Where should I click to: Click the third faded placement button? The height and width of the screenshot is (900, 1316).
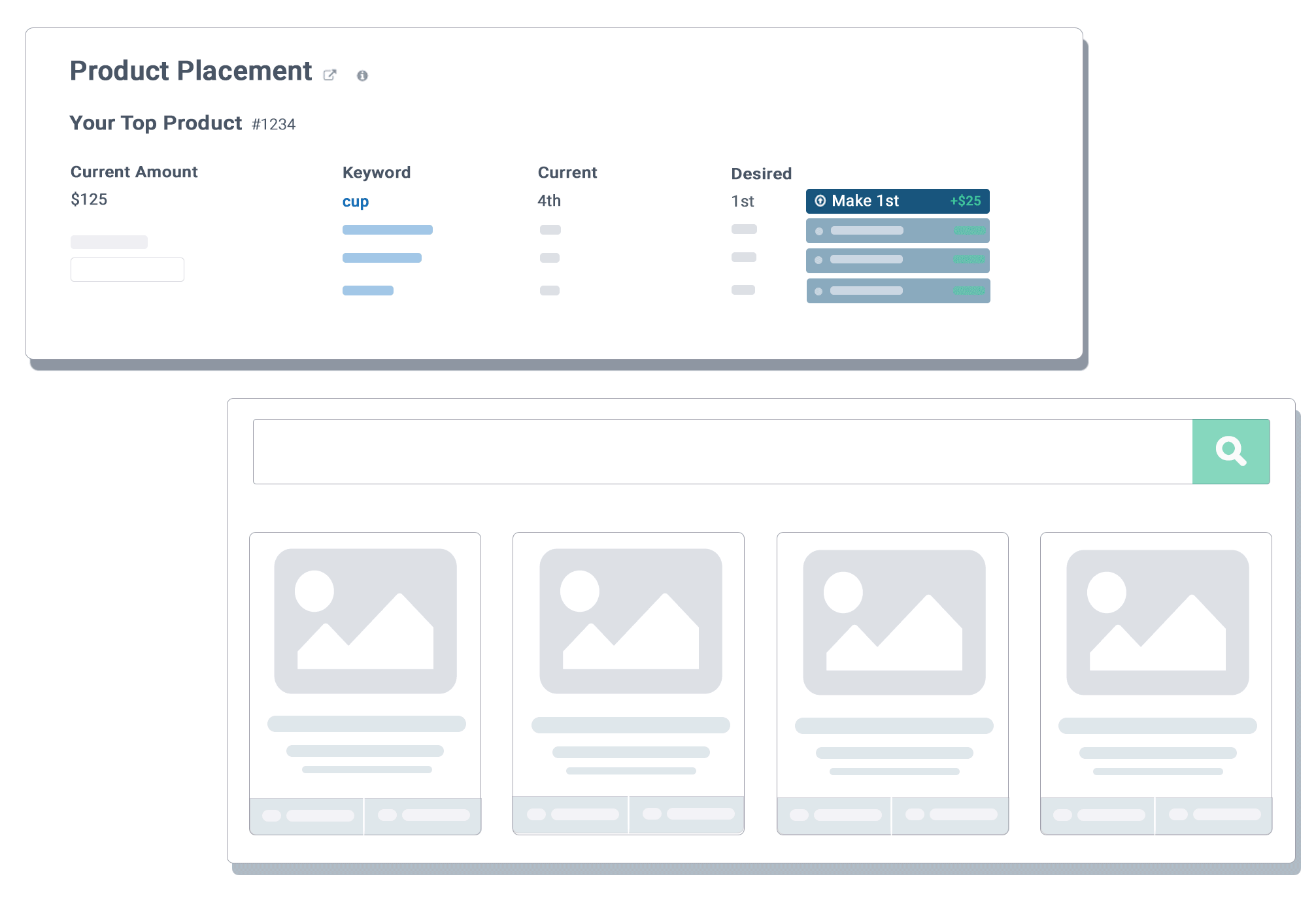898,260
